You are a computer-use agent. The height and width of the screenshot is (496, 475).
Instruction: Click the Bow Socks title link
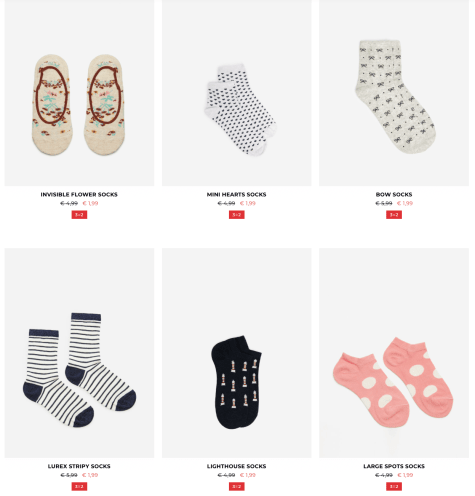tap(394, 194)
